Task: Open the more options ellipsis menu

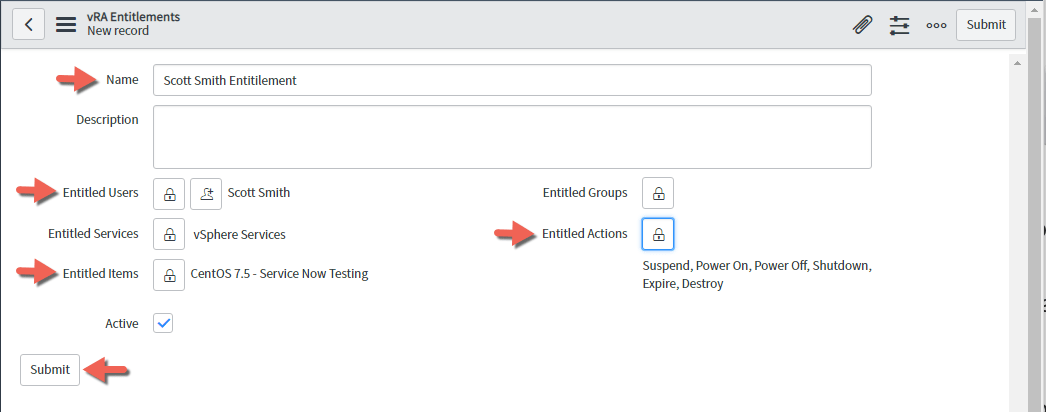Action: point(936,25)
